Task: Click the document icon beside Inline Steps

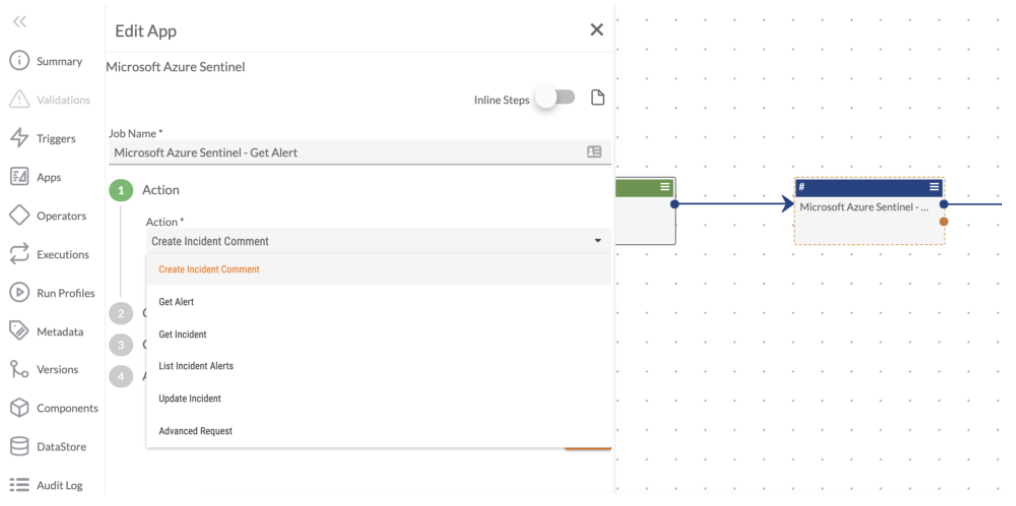Action: [597, 98]
